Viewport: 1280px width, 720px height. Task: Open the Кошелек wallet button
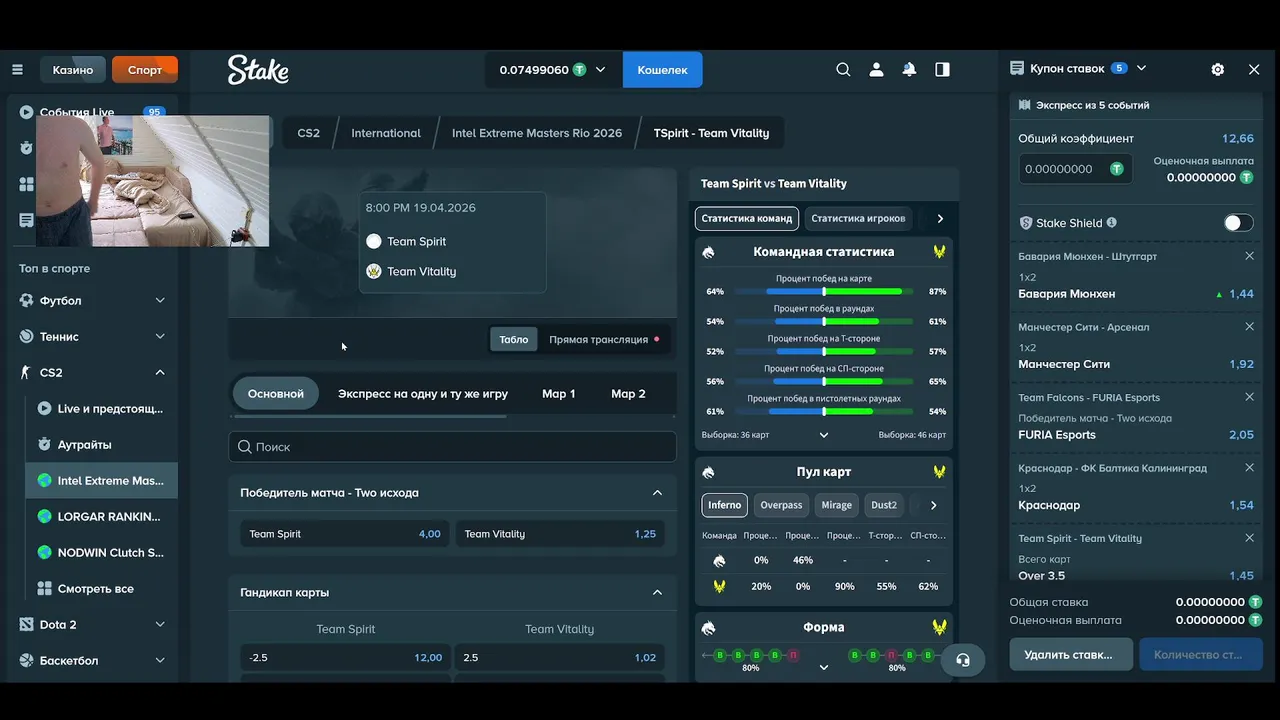(x=662, y=70)
